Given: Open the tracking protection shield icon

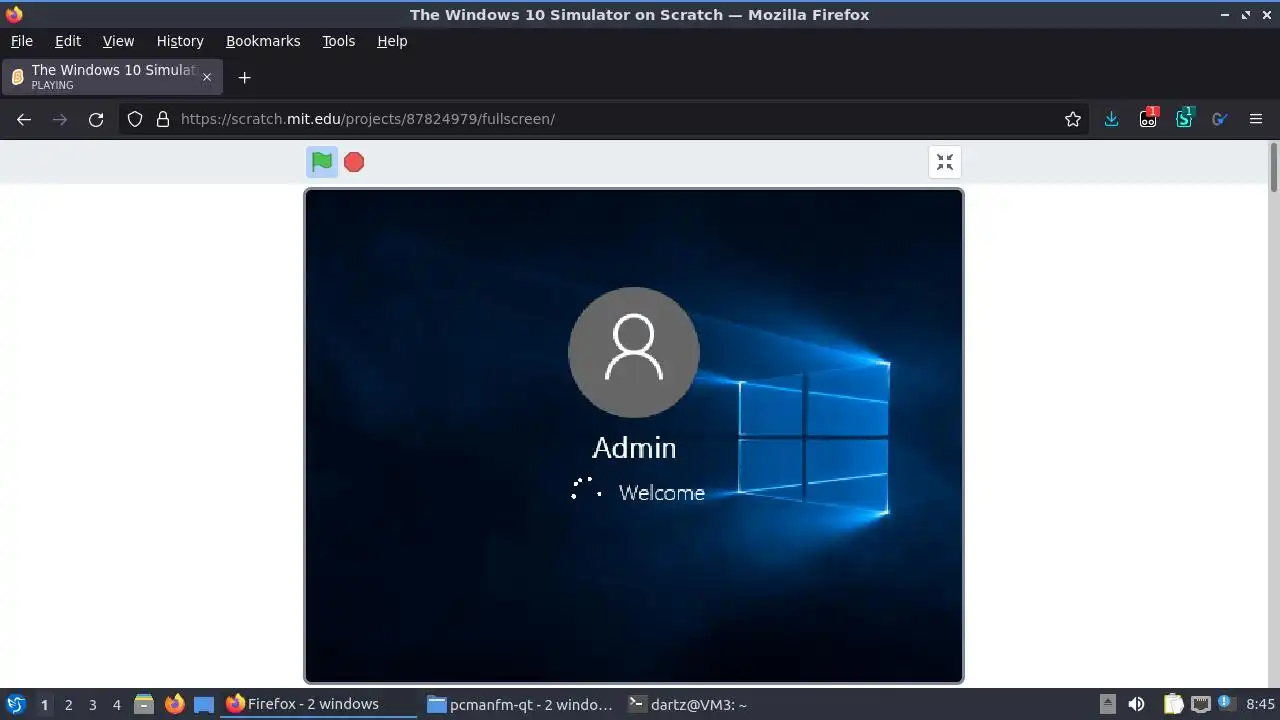Looking at the screenshot, I should pos(135,119).
